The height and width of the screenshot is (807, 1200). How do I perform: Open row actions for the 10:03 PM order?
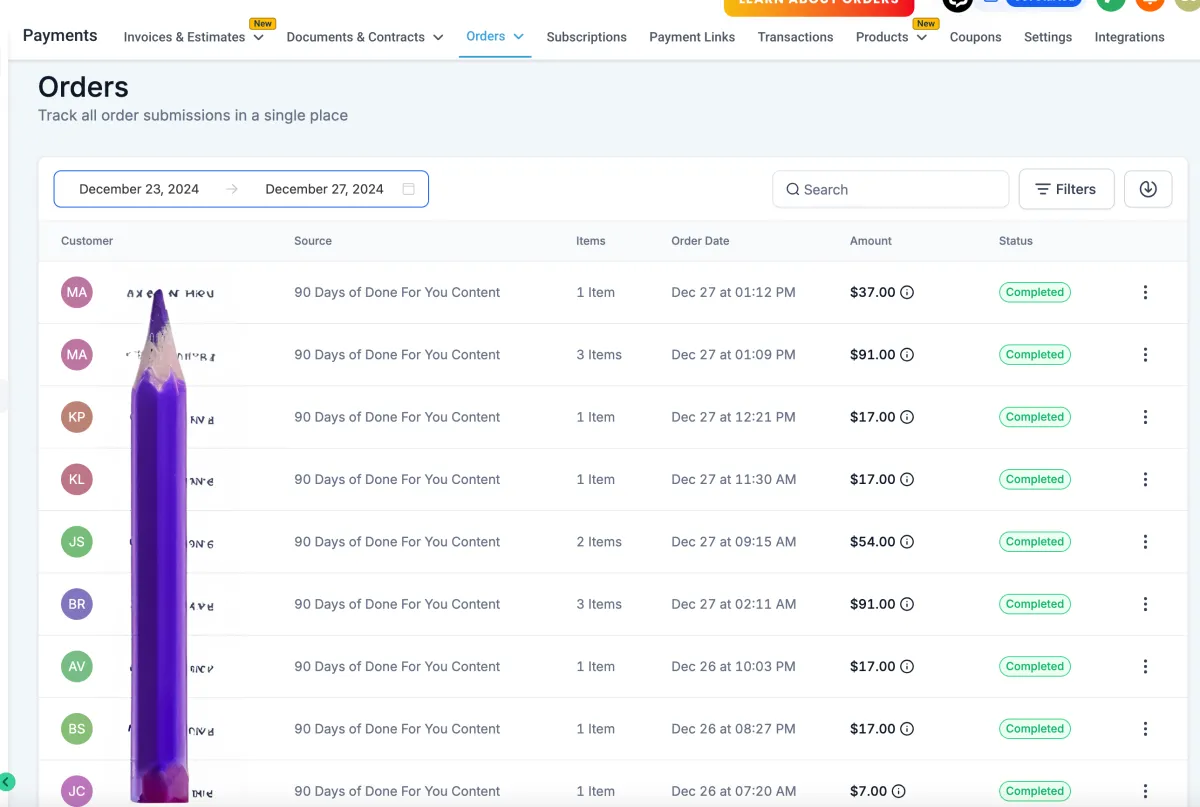1145,667
